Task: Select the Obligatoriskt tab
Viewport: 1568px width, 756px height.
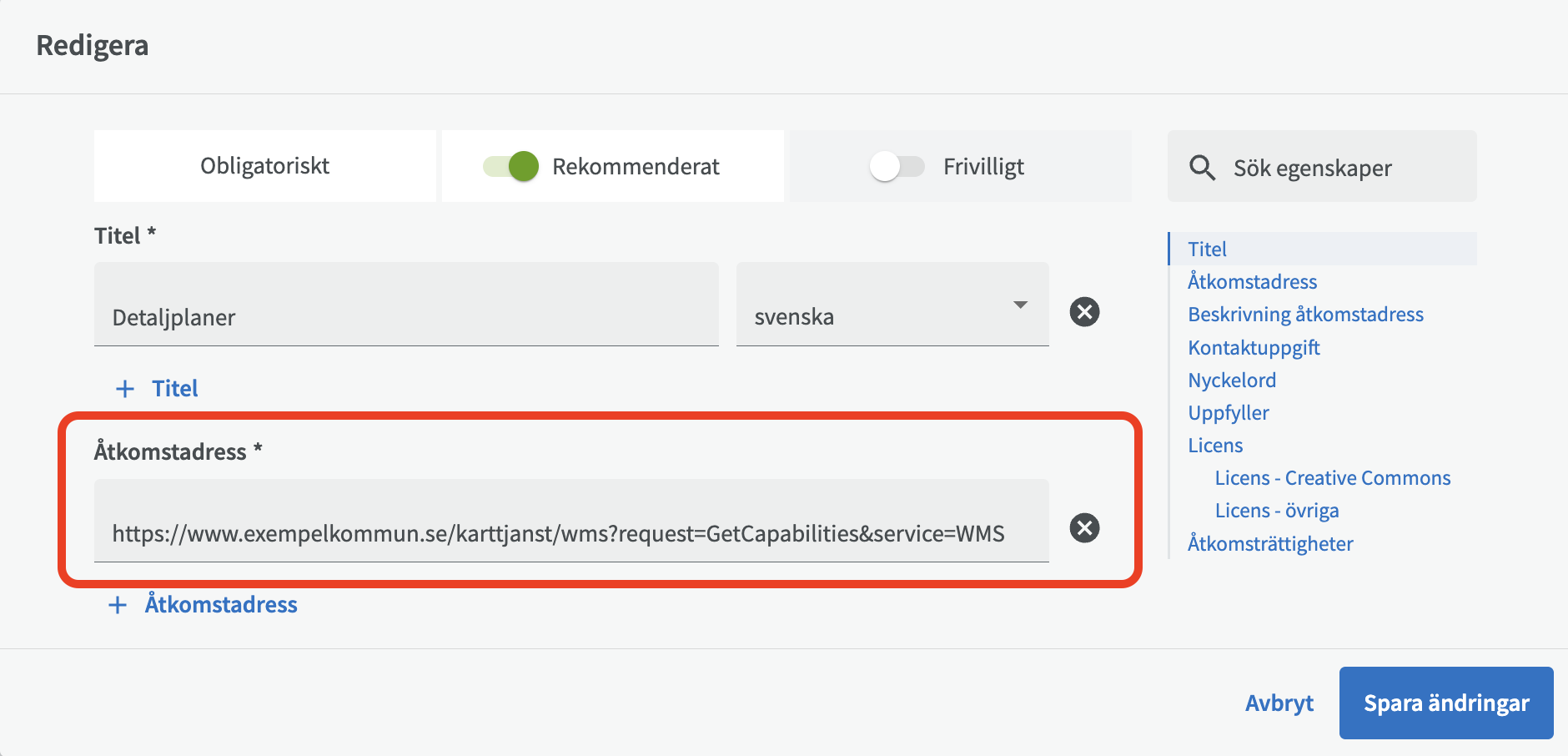Action: pyautogui.click(x=264, y=166)
